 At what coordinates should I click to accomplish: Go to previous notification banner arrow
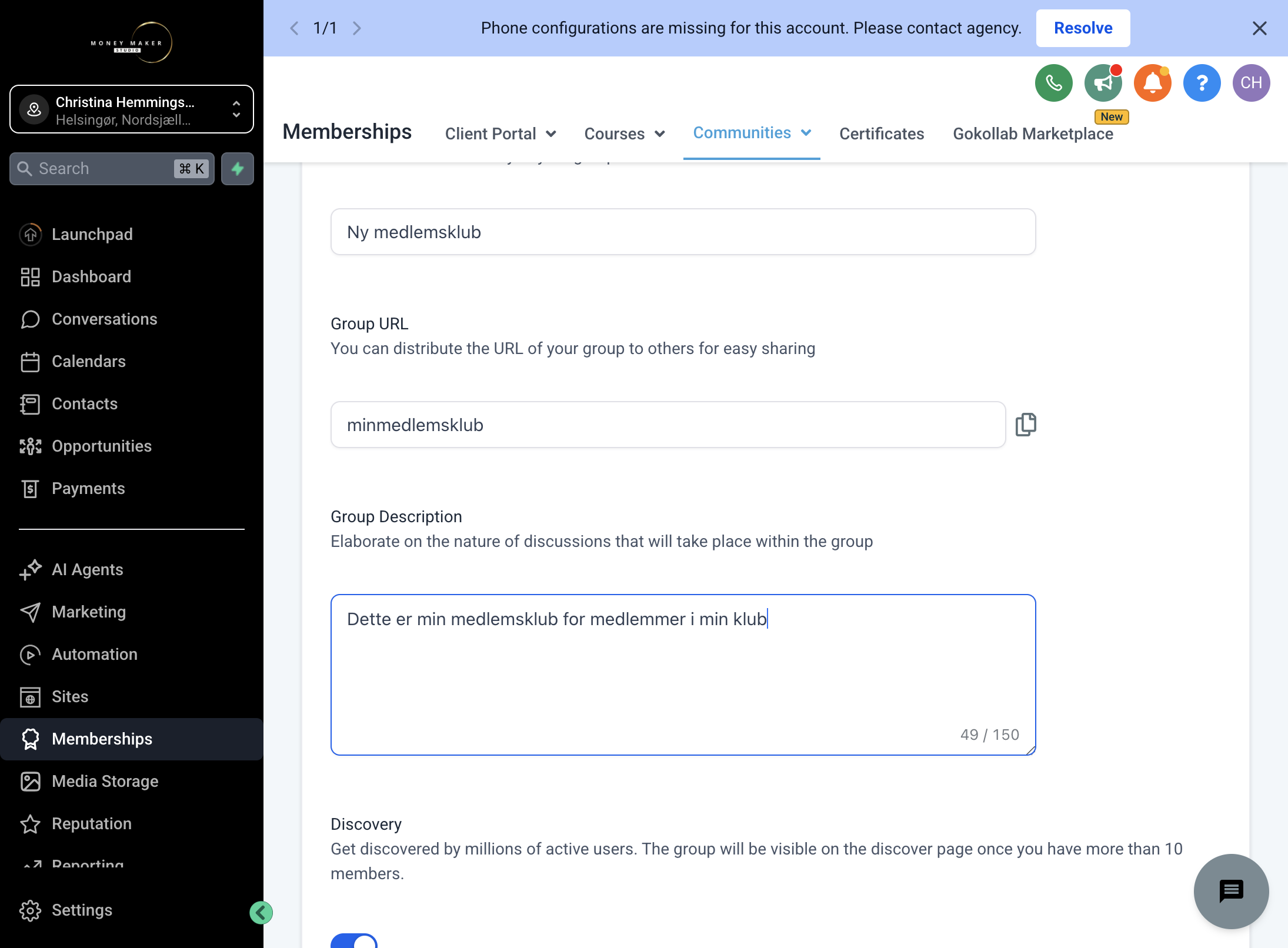tap(294, 28)
